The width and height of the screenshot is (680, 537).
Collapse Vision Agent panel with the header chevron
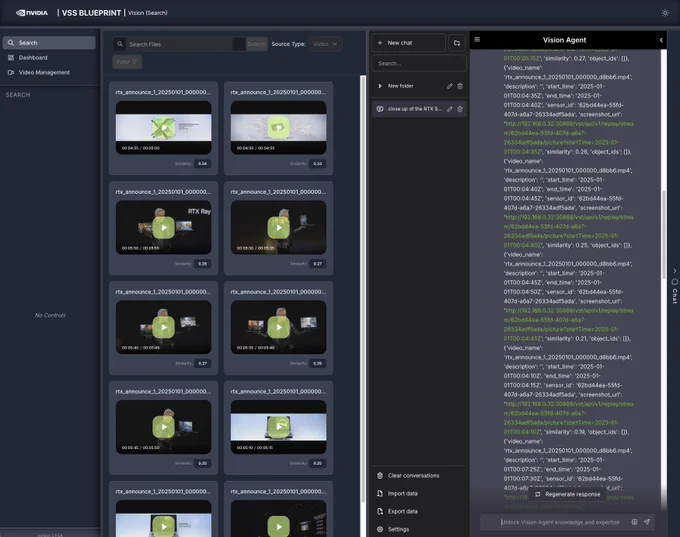[661, 40]
